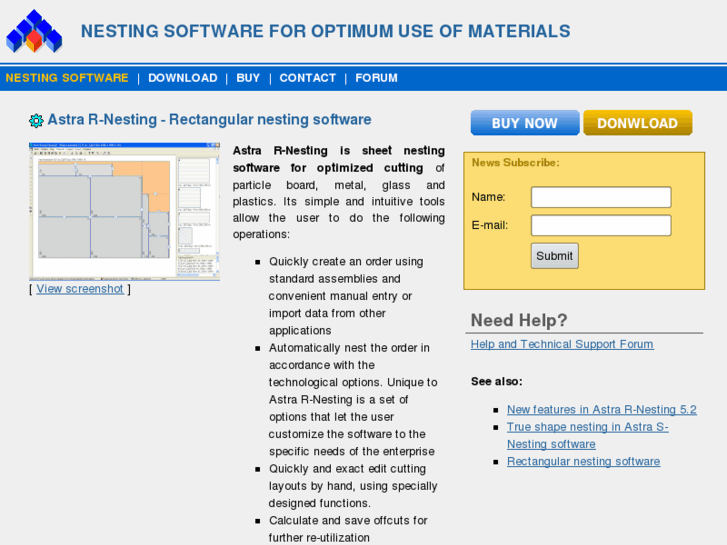Click the blue BUY NOW button
The image size is (727, 545).
pos(525,123)
